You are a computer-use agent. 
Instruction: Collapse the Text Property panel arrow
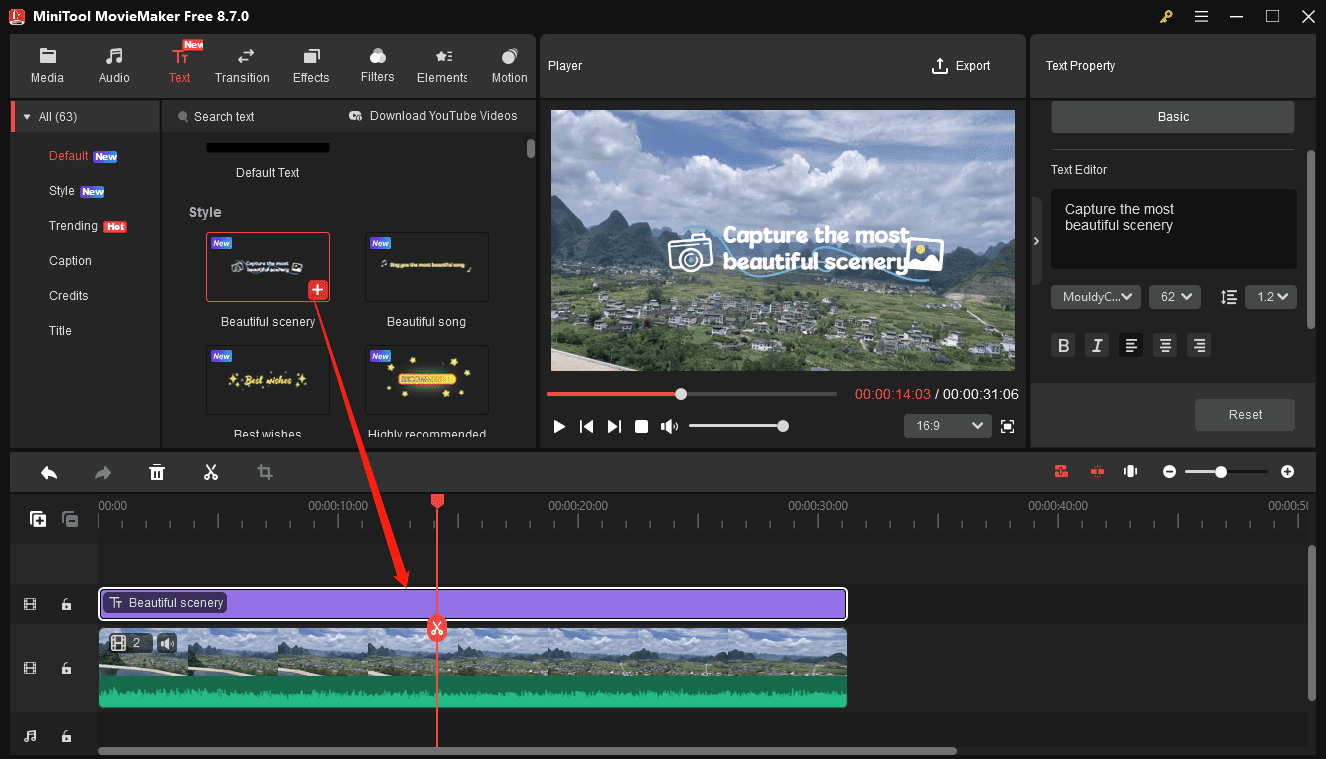coord(1036,241)
